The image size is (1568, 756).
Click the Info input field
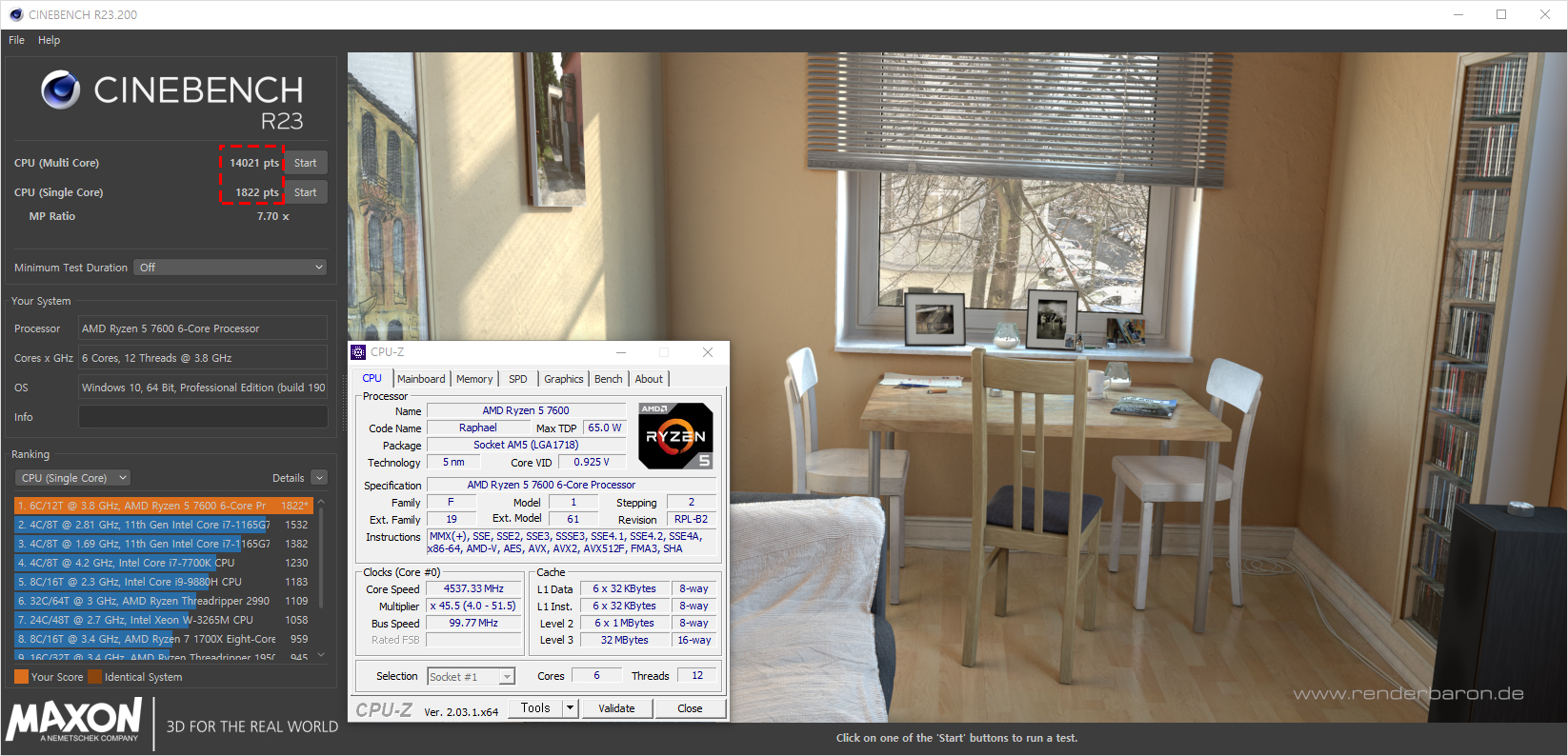coord(203,417)
